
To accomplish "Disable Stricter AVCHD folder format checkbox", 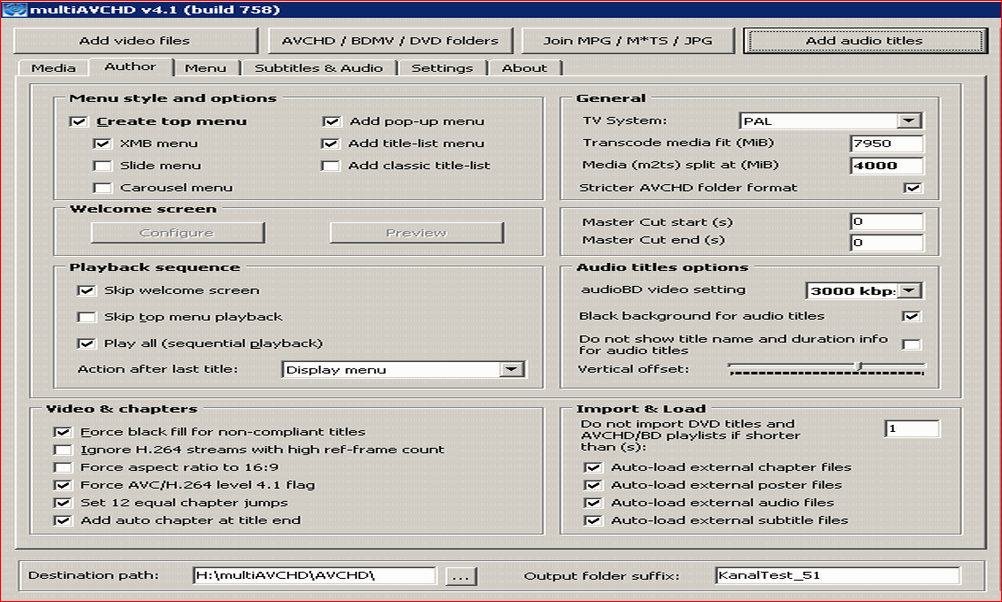I will coord(911,188).
